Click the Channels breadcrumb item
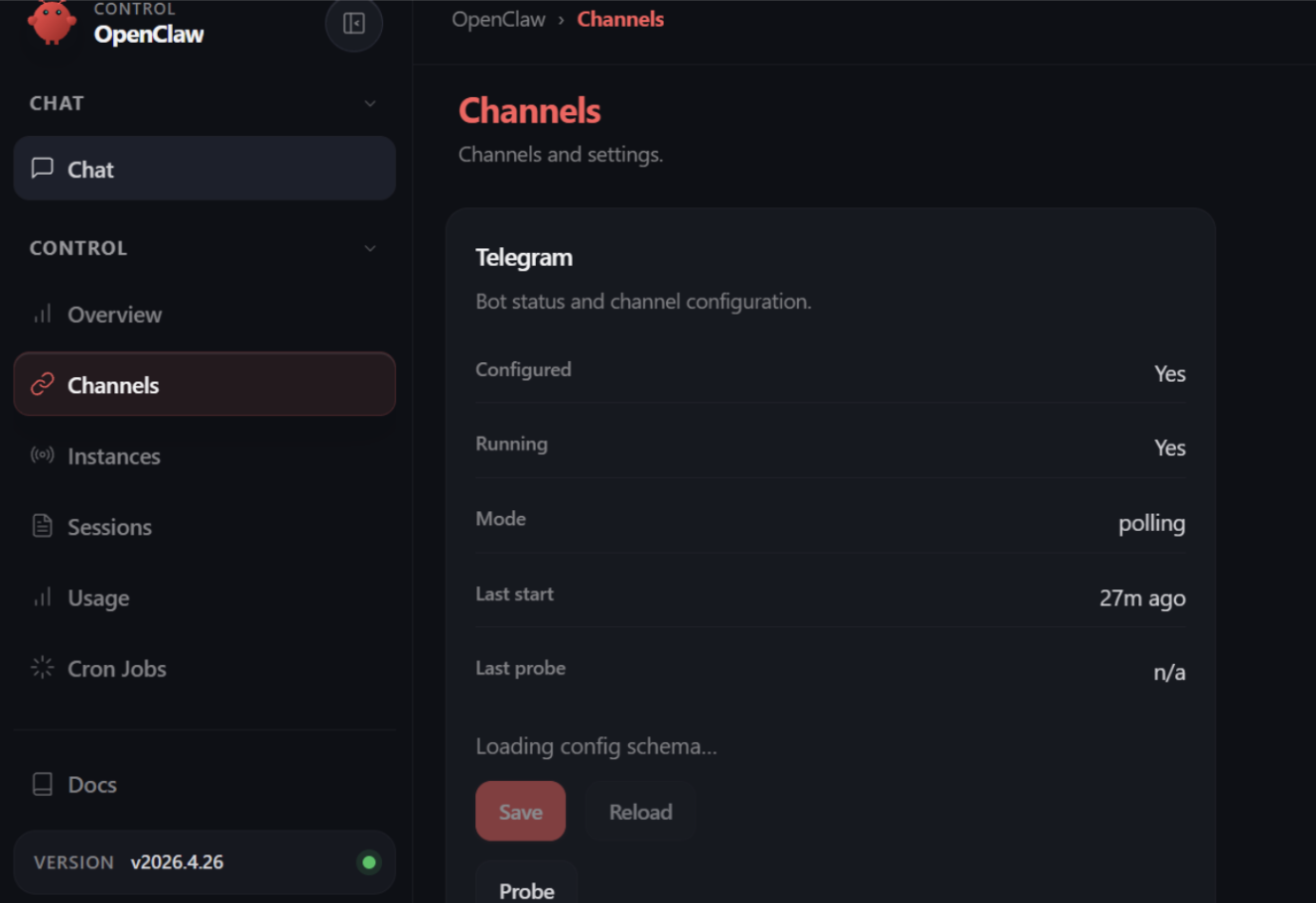1316x903 pixels. click(620, 19)
